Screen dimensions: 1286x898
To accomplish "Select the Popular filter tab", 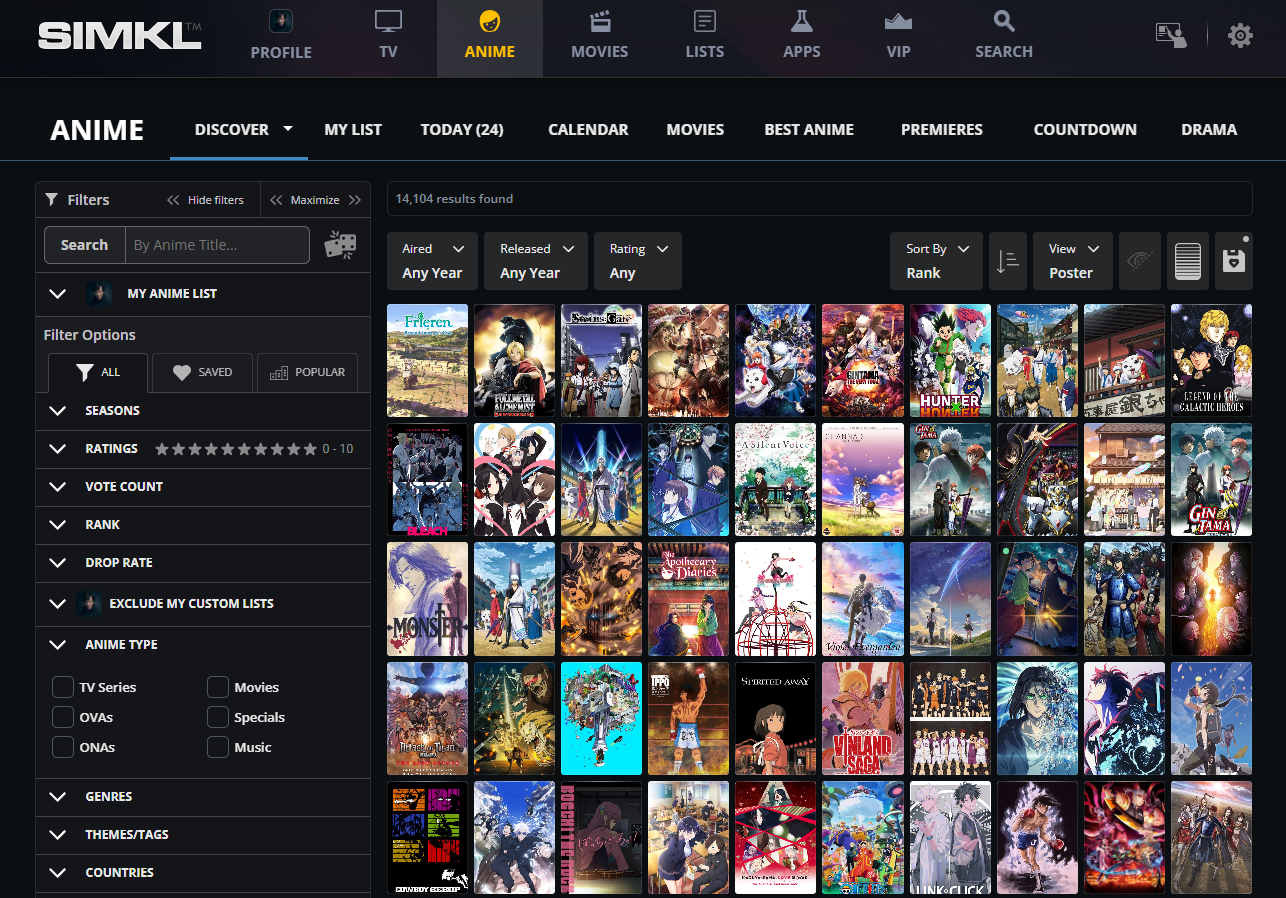I will [x=307, y=372].
